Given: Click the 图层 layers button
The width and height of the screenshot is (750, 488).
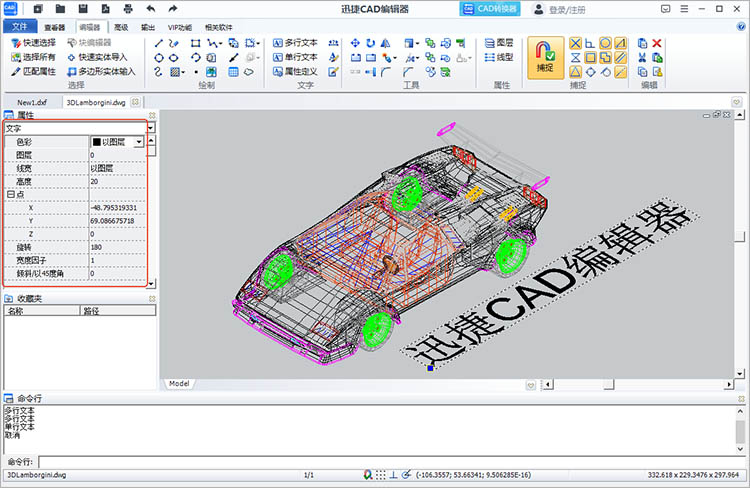Looking at the screenshot, I should coord(499,43).
